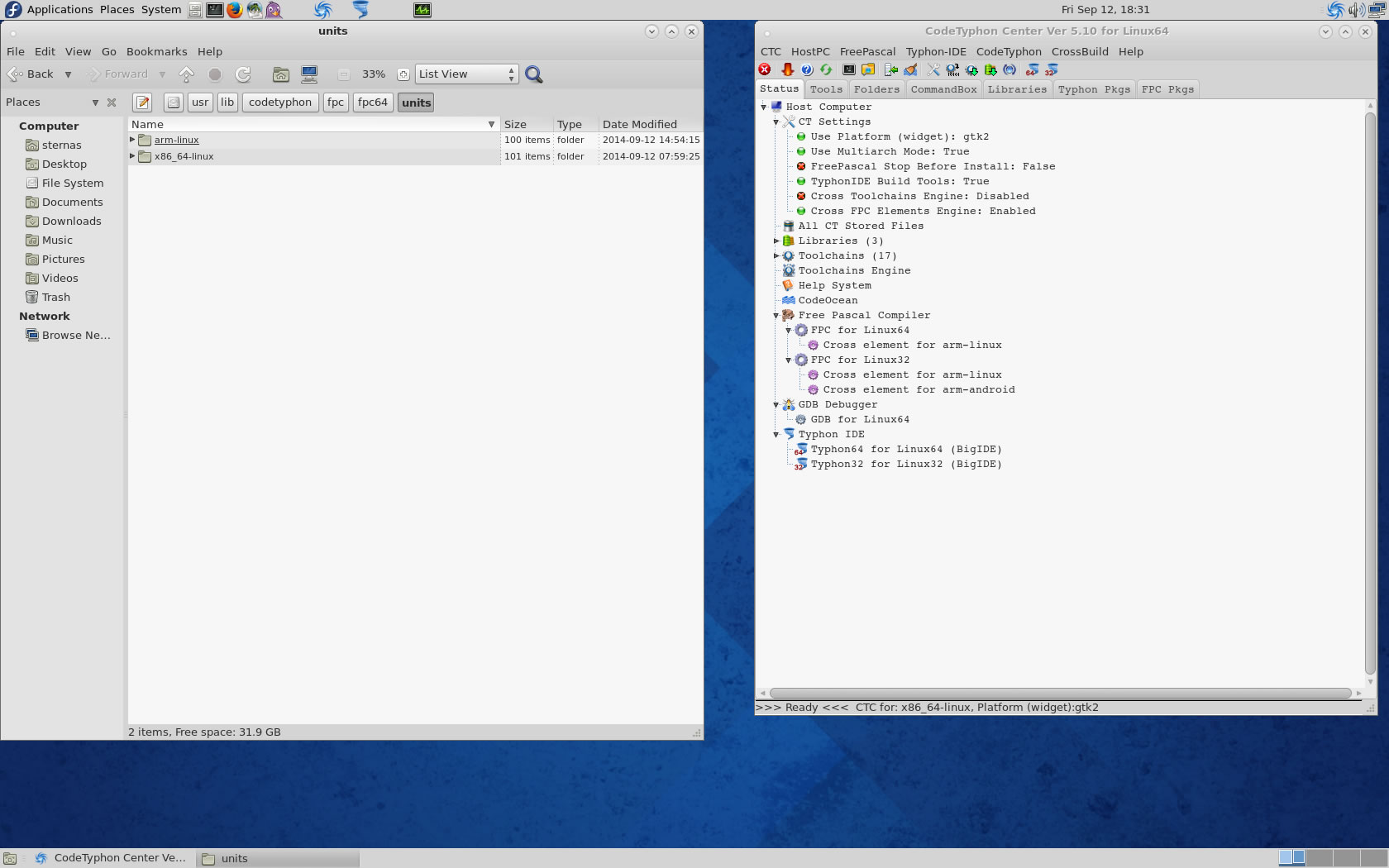The height and width of the screenshot is (868, 1389).
Task: Zoom in with the plus icon
Action: (x=403, y=74)
